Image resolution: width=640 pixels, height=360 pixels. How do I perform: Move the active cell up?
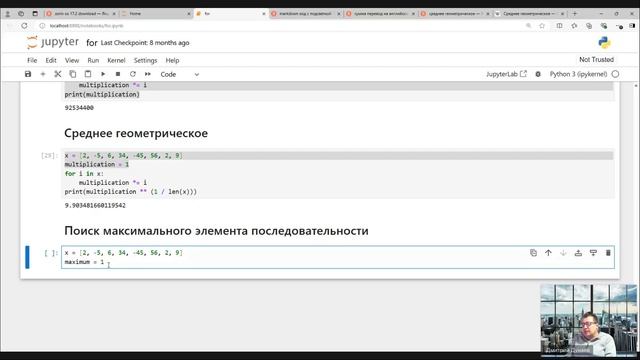point(548,253)
